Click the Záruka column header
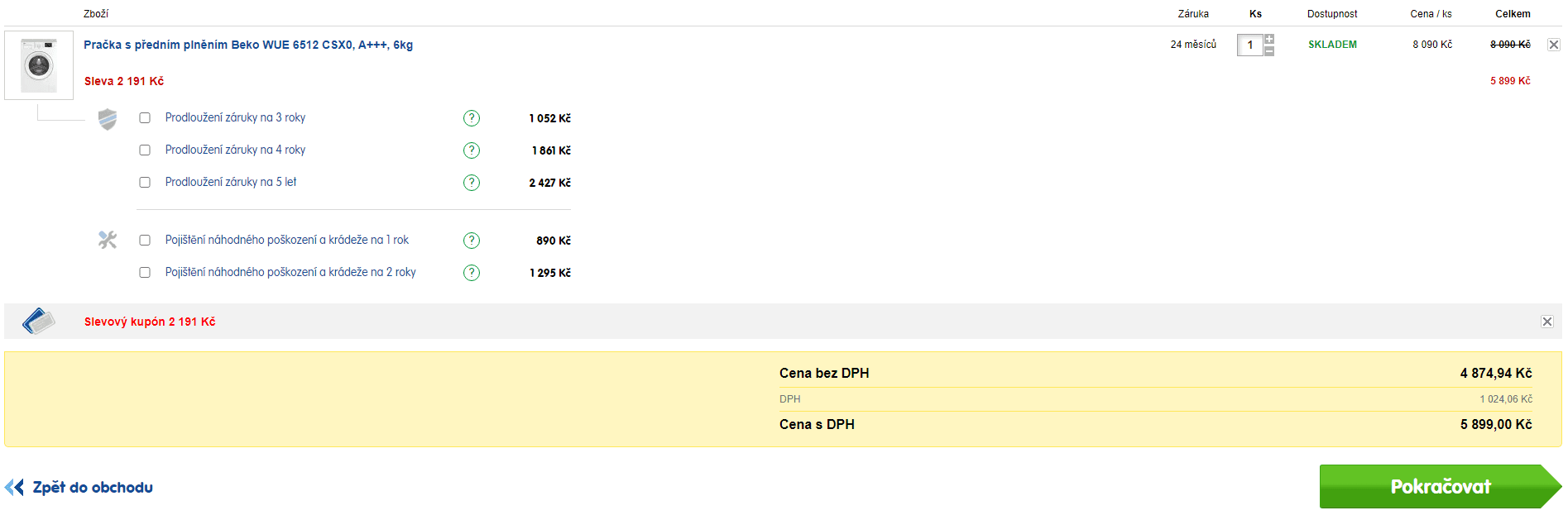Viewport: 1568px width, 515px height. tap(1193, 14)
